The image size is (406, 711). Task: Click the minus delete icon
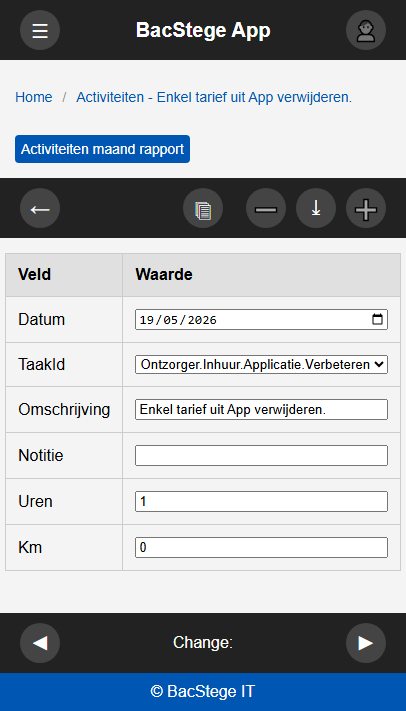(x=266, y=208)
